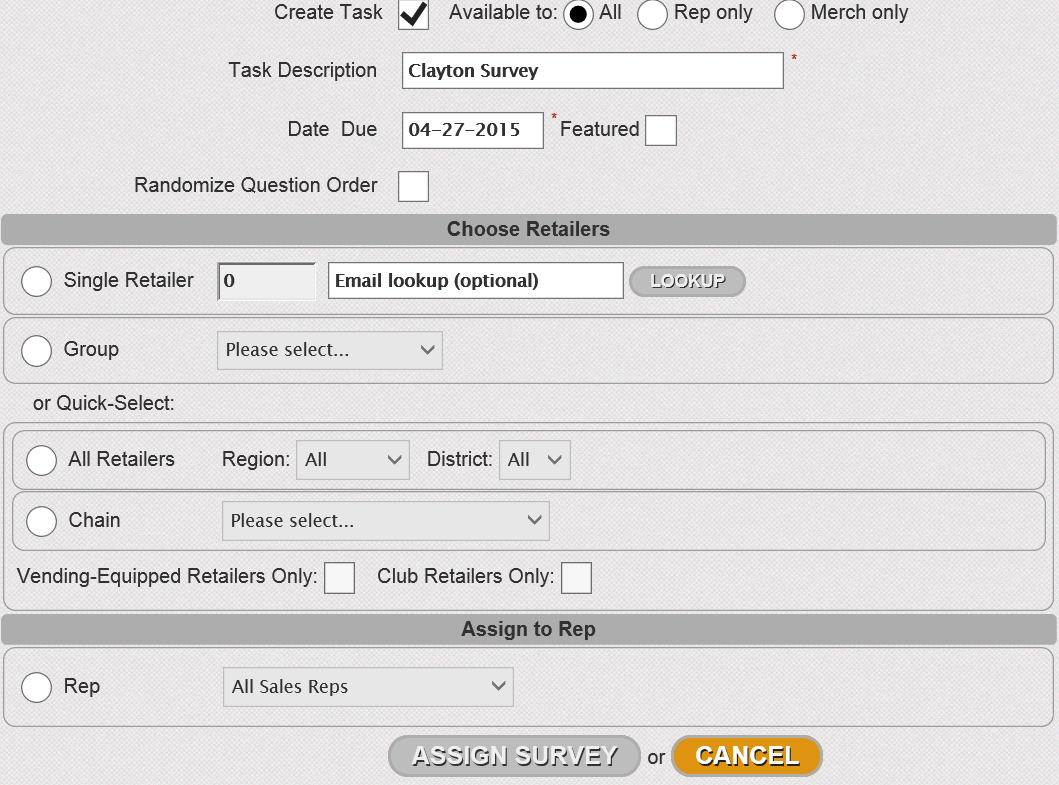The image size is (1059, 785).
Task: Open the All Sales Reps dropdown
Action: [368, 687]
